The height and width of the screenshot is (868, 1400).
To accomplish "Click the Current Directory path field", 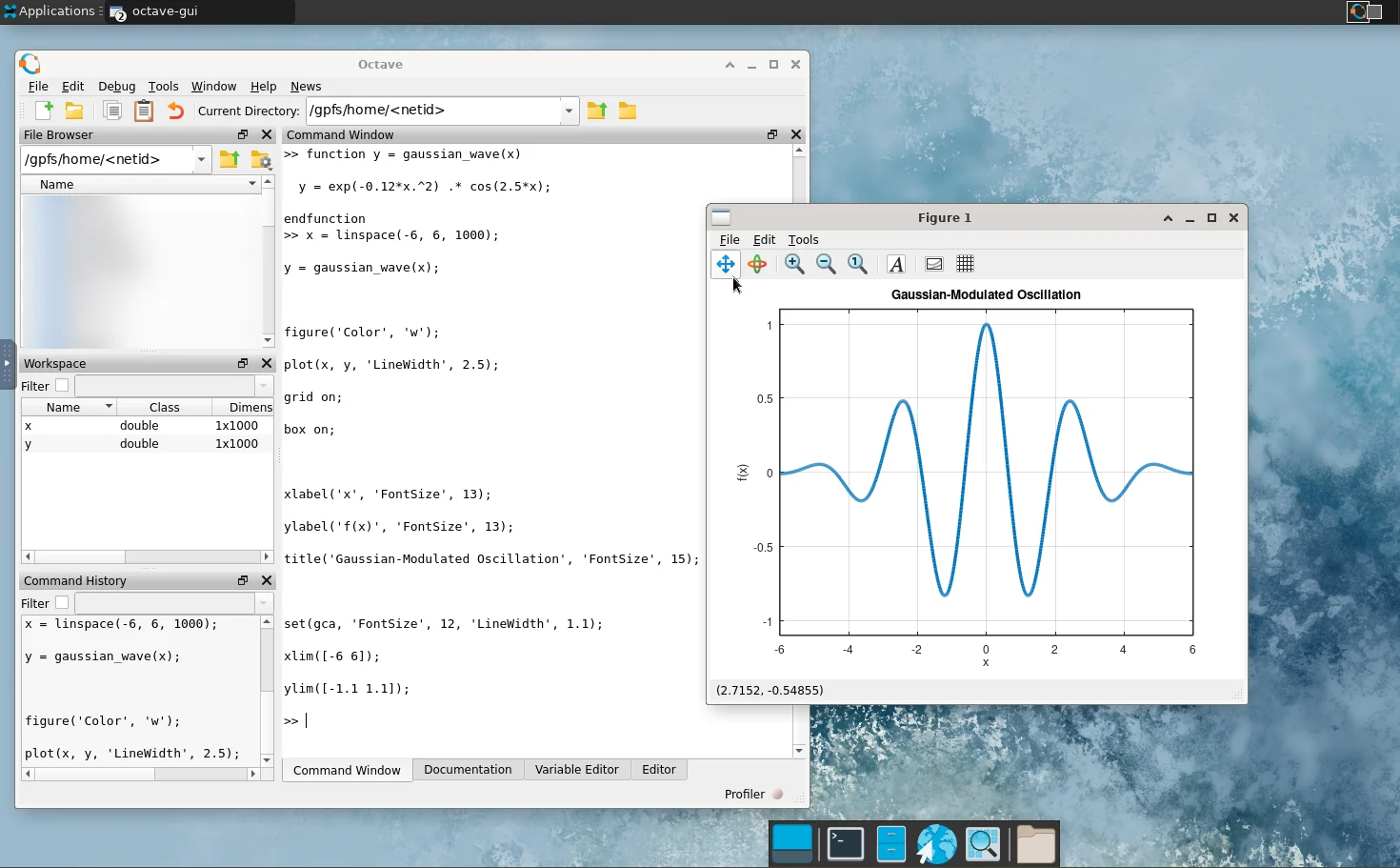I will [x=433, y=111].
